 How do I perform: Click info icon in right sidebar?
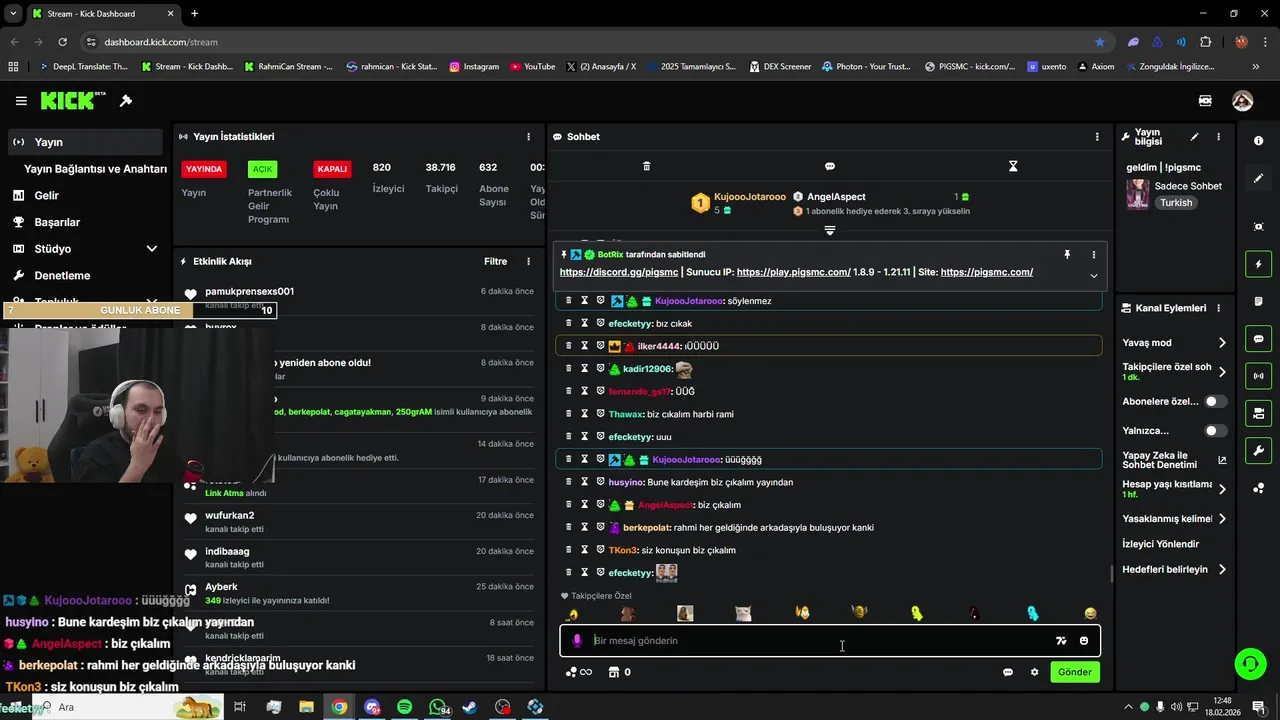tap(1258, 141)
